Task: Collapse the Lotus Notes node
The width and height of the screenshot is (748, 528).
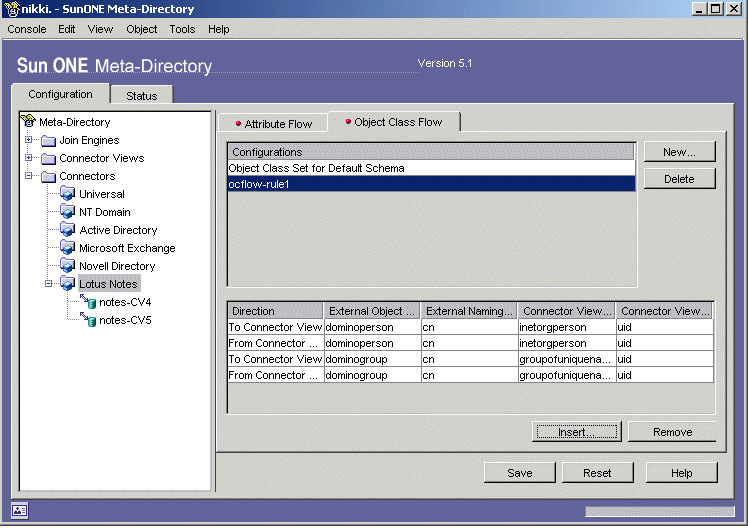Action: click(48, 284)
